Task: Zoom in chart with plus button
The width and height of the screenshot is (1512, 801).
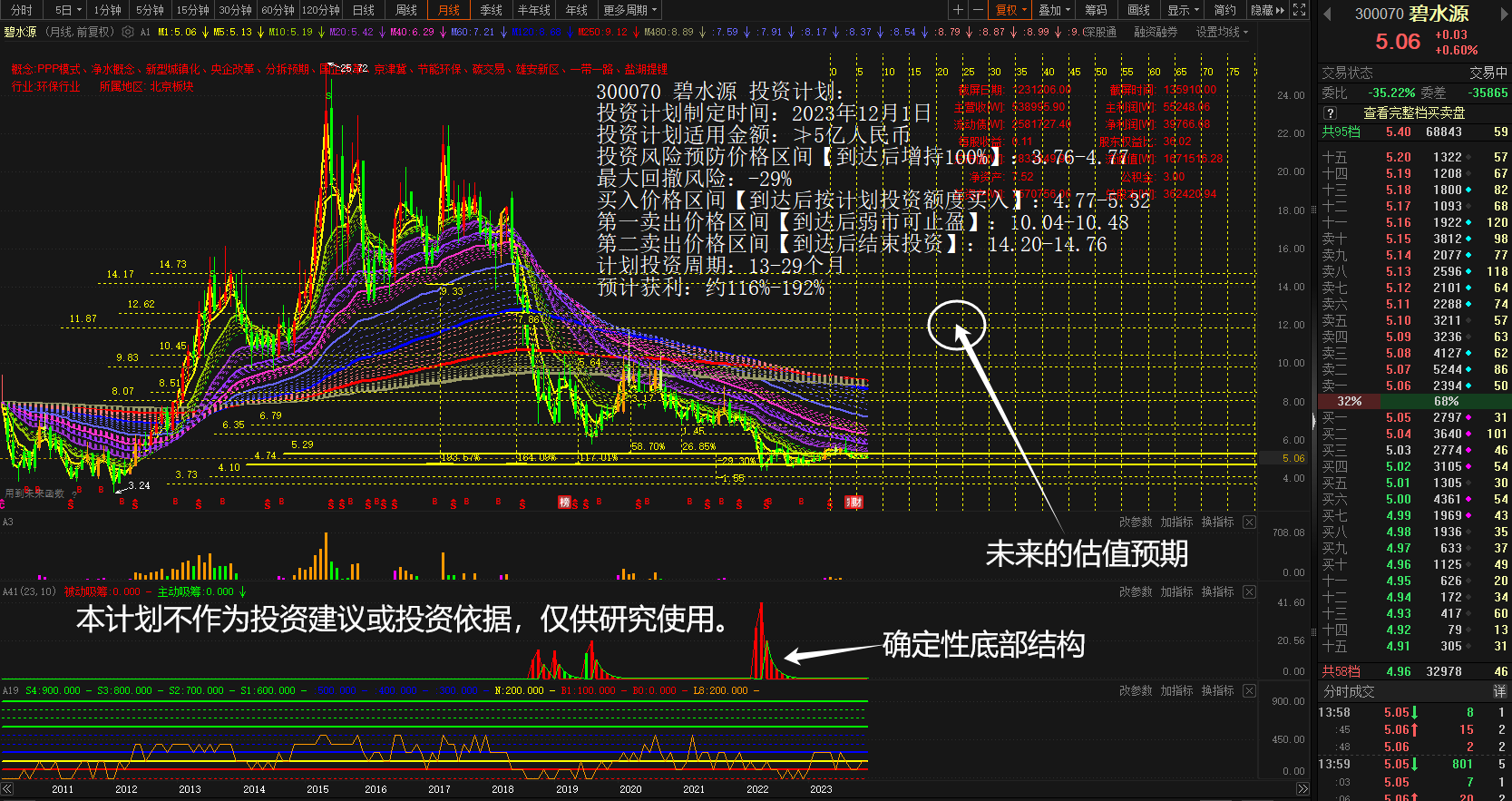Action: [x=958, y=10]
